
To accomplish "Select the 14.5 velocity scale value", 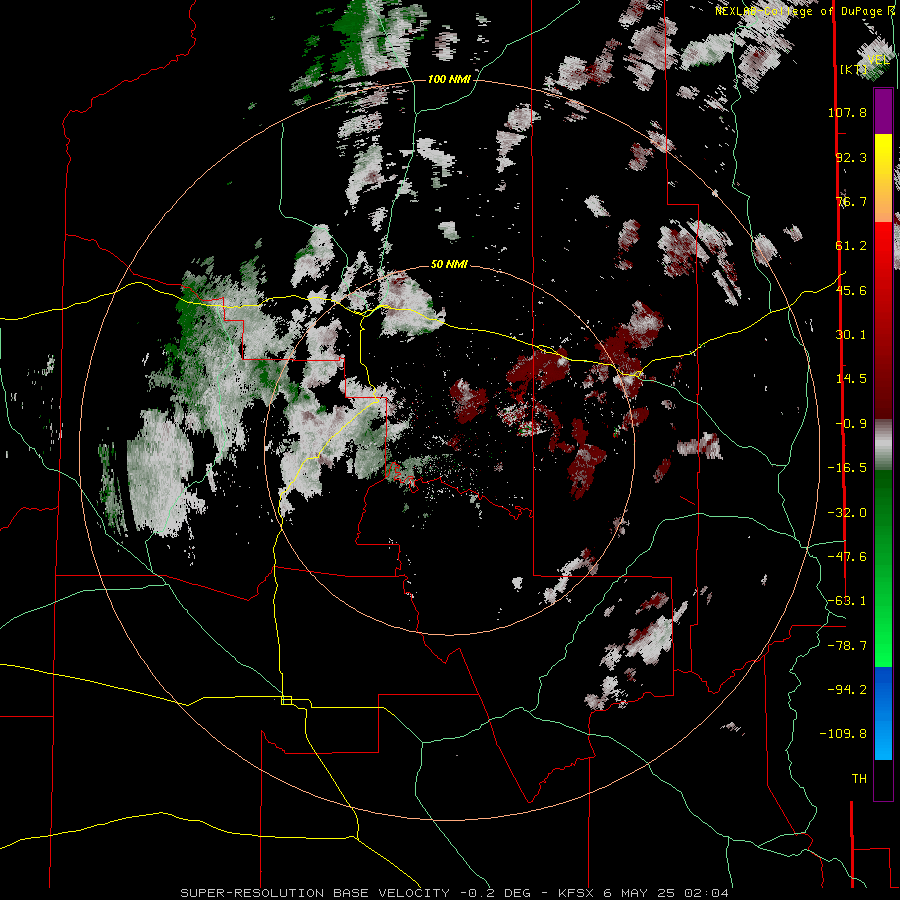I will 851,379.
